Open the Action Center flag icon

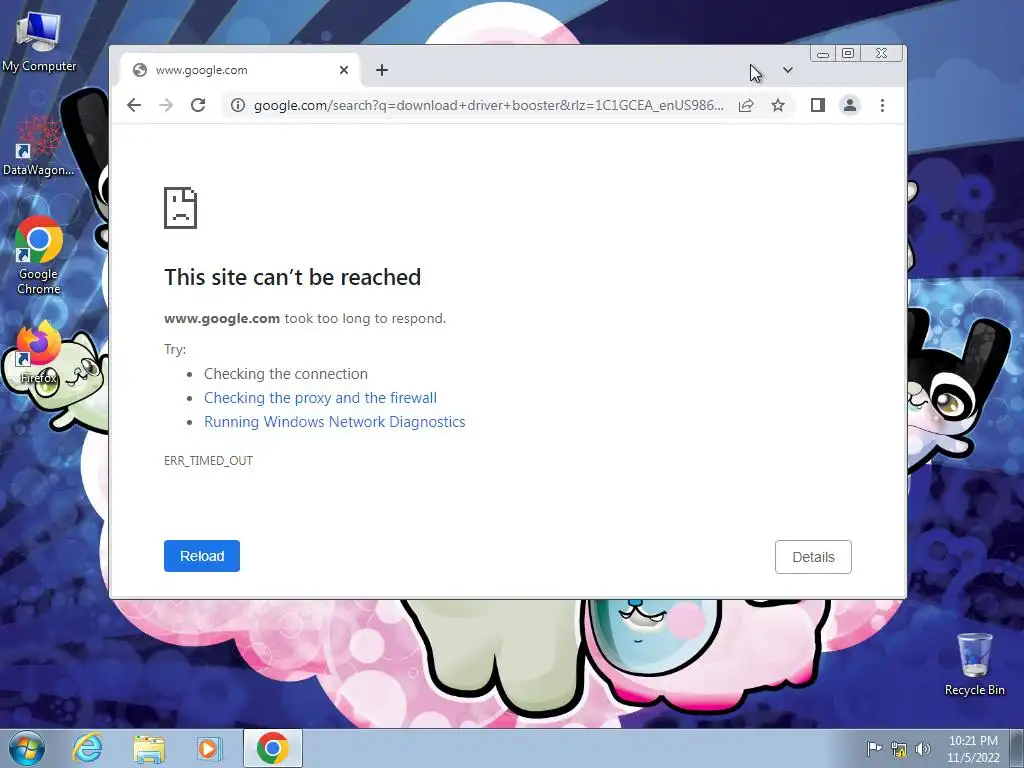point(874,748)
